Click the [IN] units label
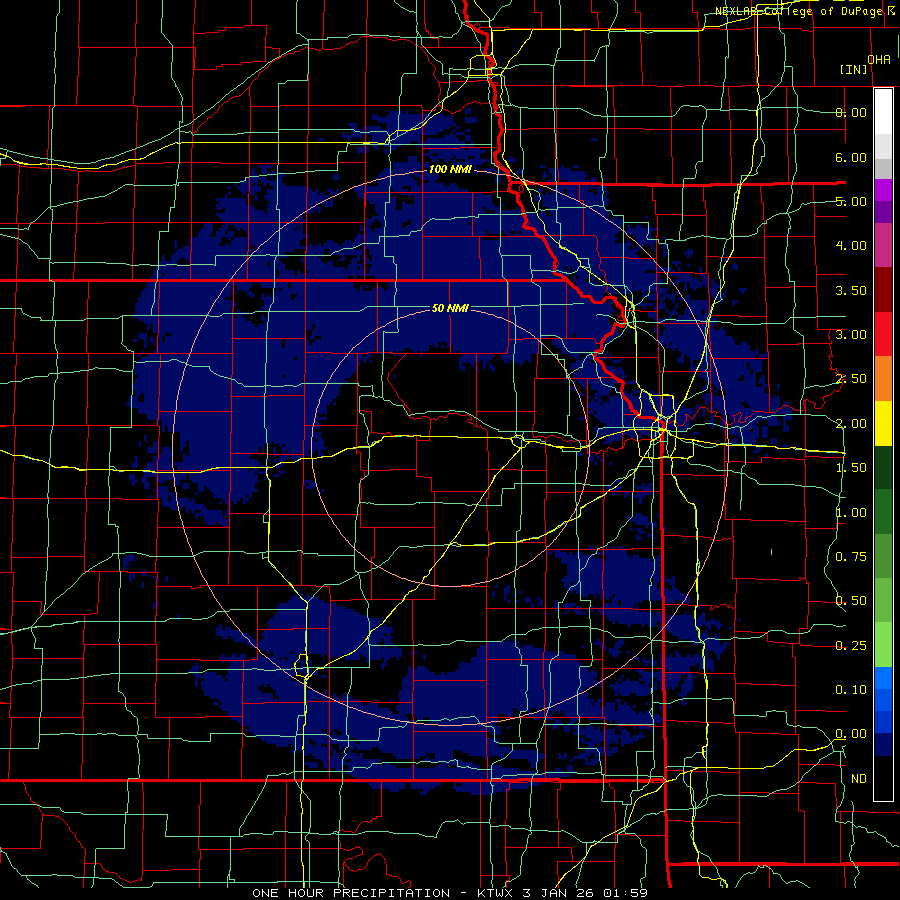Screen dimensions: 900x900 pos(854,69)
